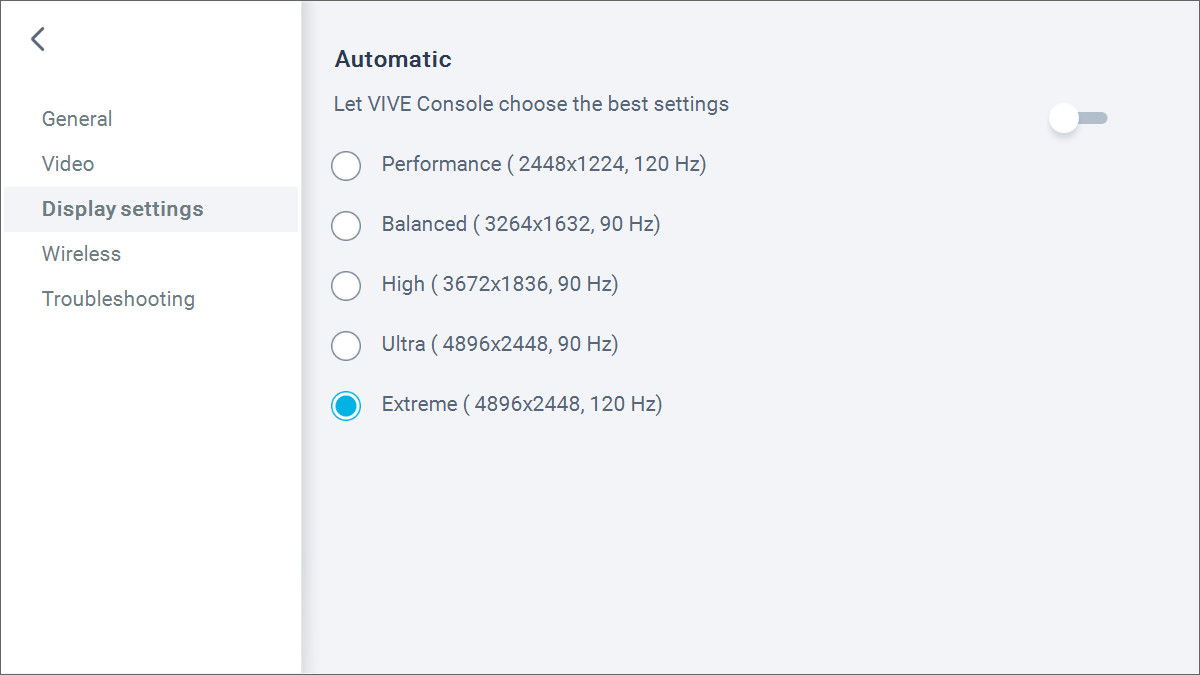
Task: Open the General settings section
Action: [77, 118]
